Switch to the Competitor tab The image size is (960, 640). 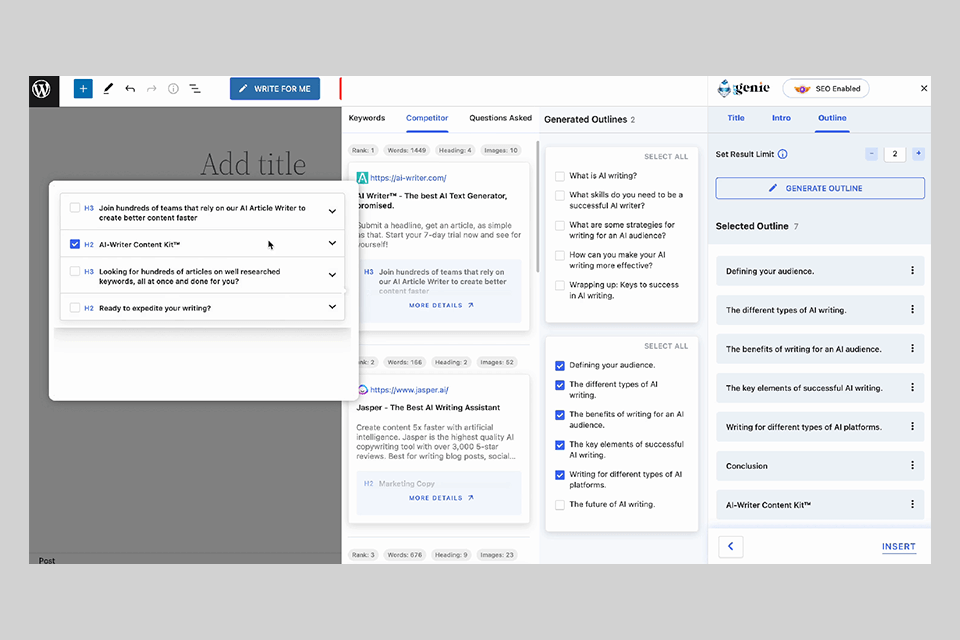coord(427,118)
